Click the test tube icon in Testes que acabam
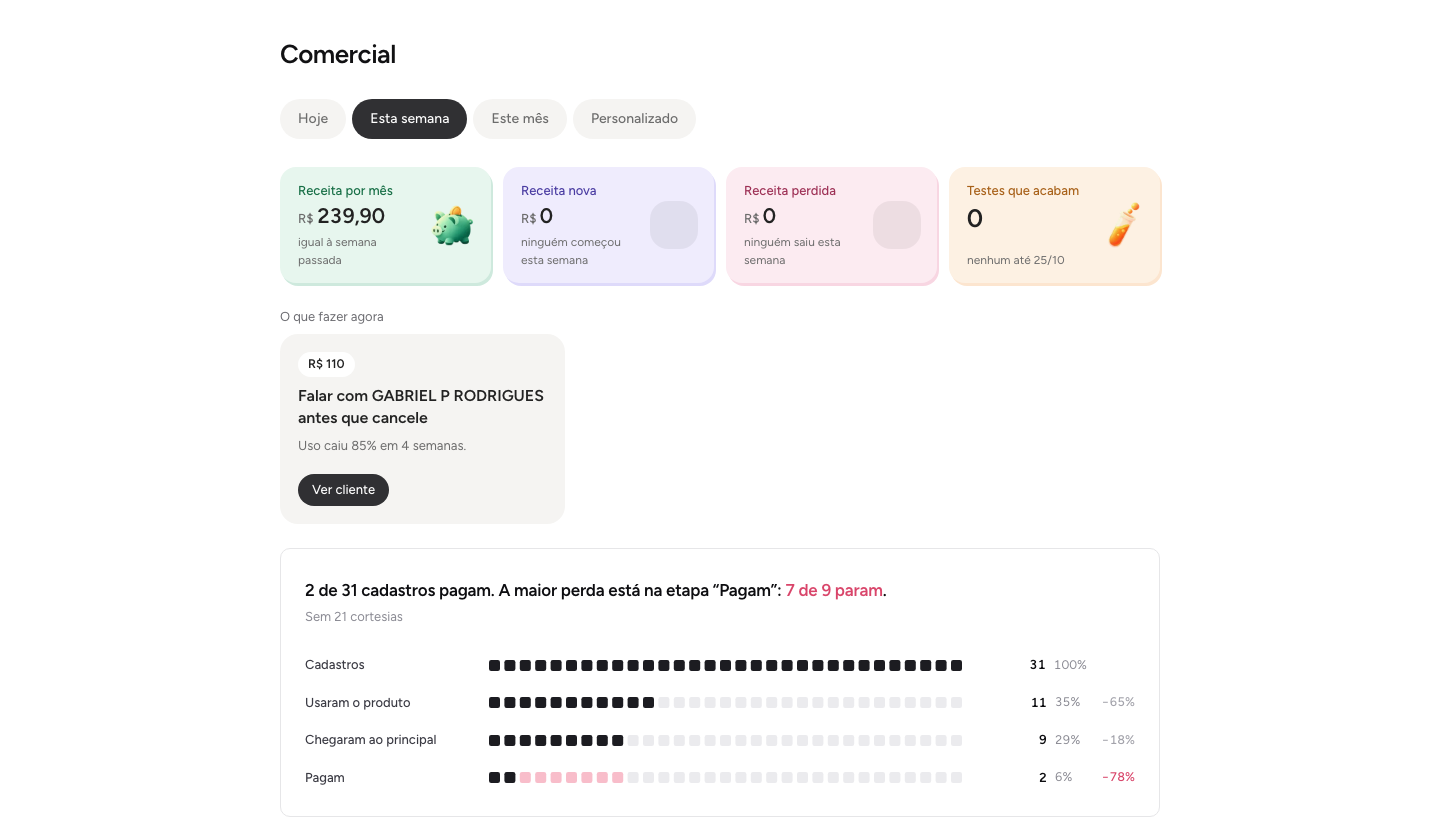Viewport: 1440px width, 820px height. pos(1124,225)
